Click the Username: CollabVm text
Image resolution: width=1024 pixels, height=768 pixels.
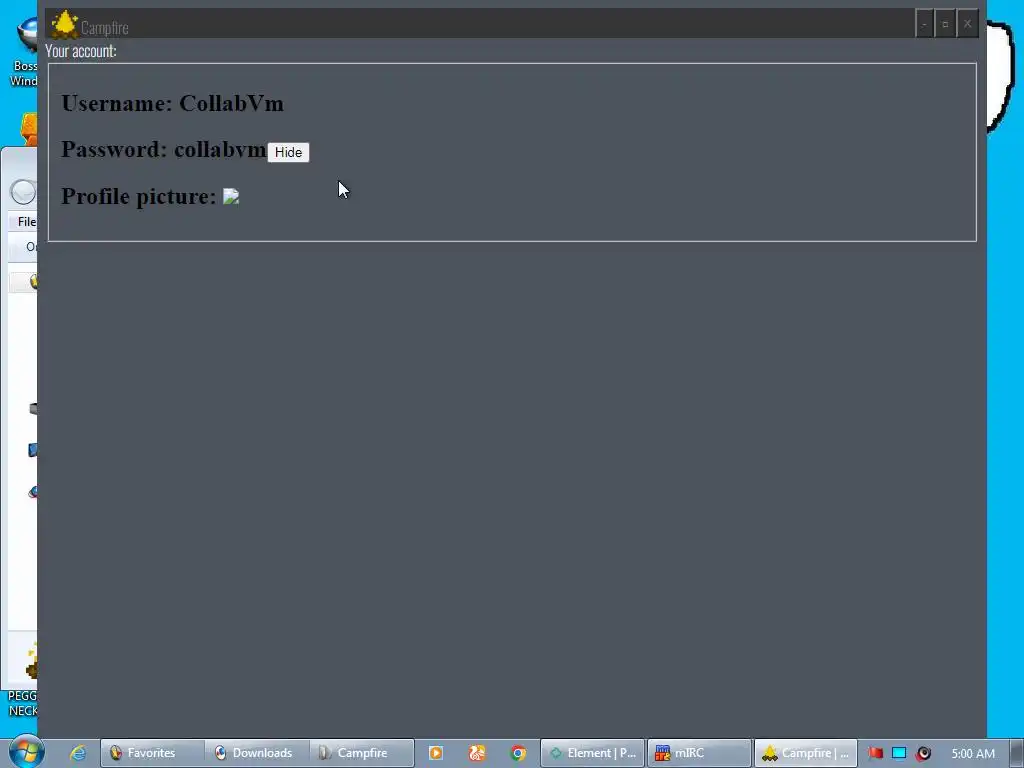tap(172, 103)
